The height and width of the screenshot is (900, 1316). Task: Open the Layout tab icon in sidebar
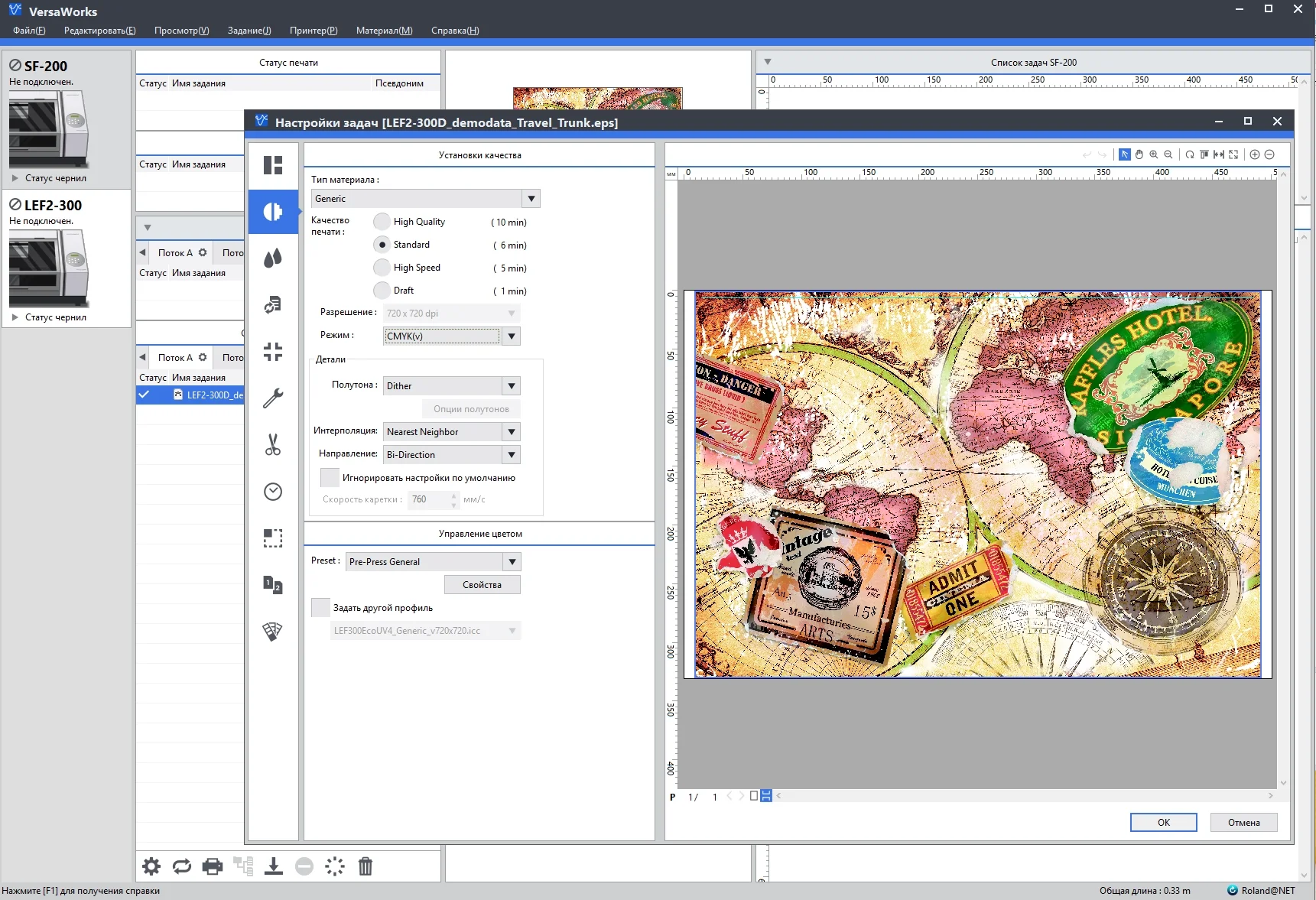click(273, 165)
